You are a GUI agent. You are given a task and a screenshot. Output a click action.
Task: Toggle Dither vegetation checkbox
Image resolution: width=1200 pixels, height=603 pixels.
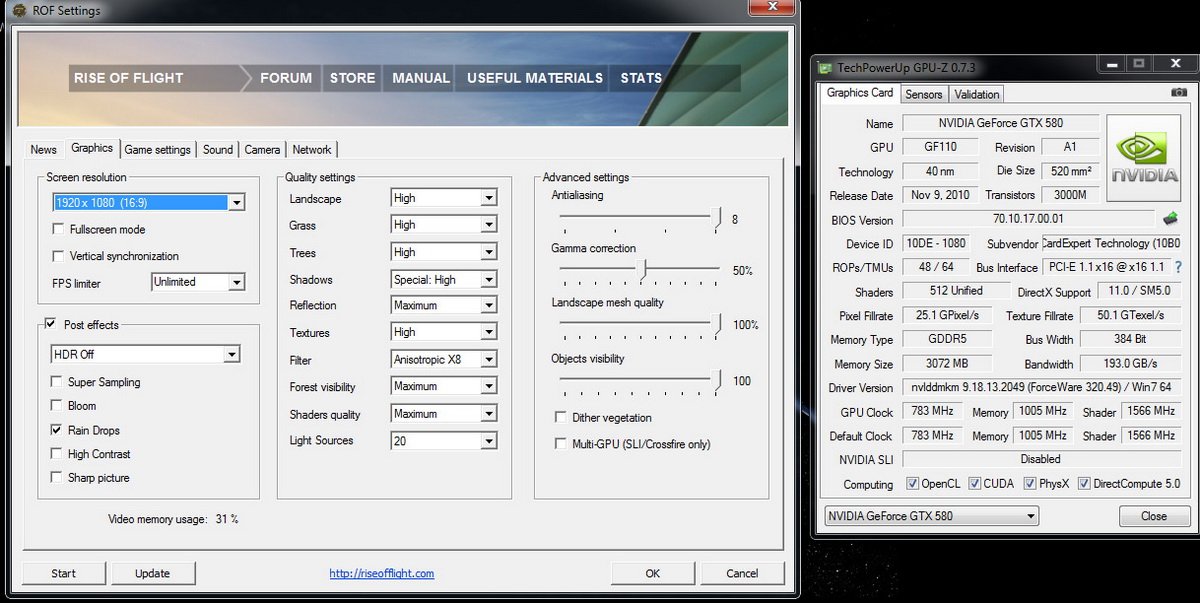point(561,417)
